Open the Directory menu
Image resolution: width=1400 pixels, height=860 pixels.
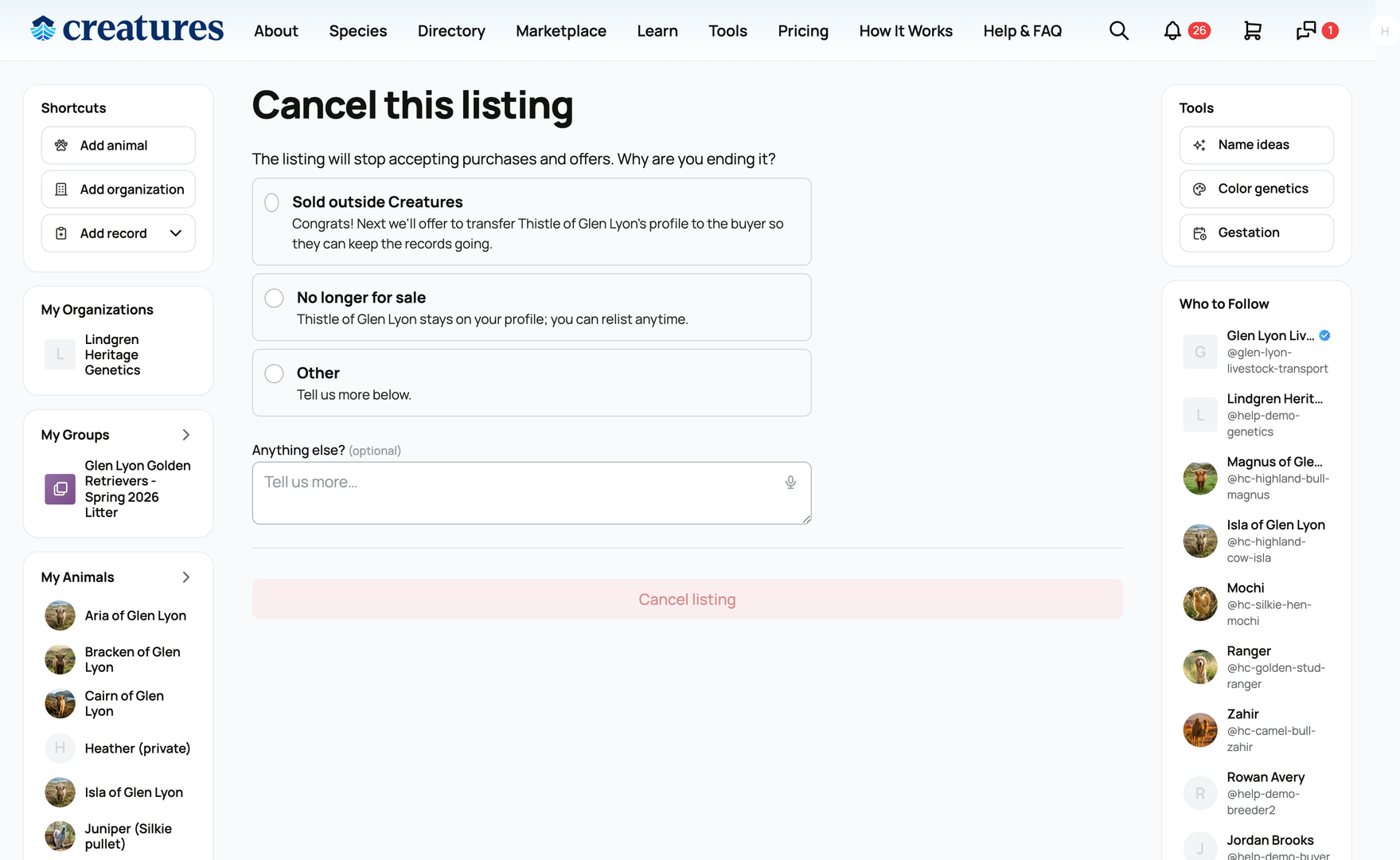(x=451, y=31)
